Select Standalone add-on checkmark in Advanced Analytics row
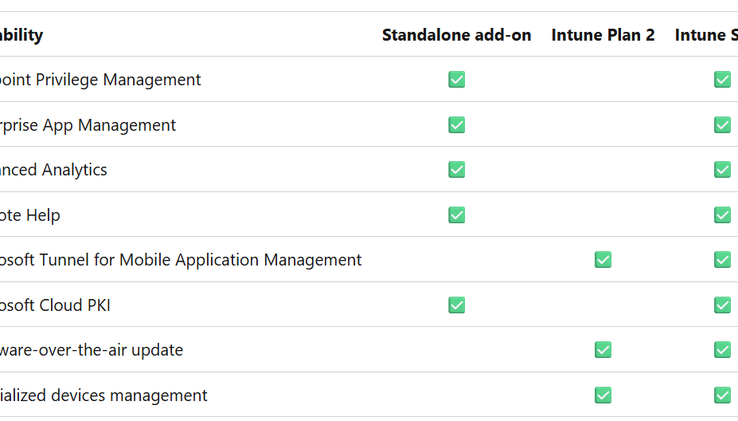Screen dimensions: 738x421 (x=457, y=170)
